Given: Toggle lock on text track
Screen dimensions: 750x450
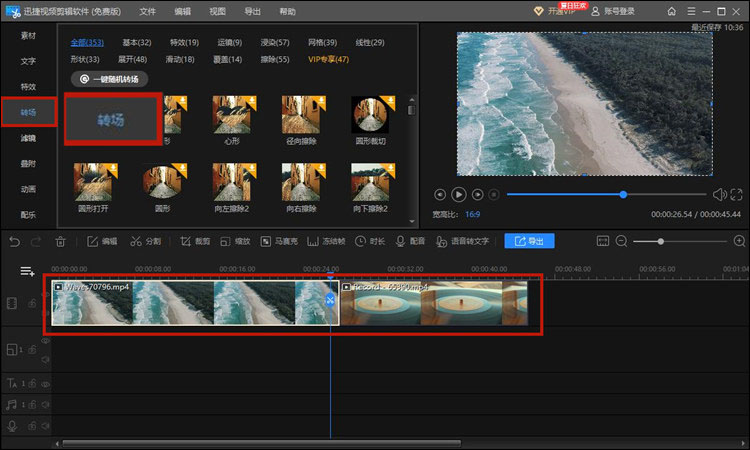Looking at the screenshot, I should point(32,384).
